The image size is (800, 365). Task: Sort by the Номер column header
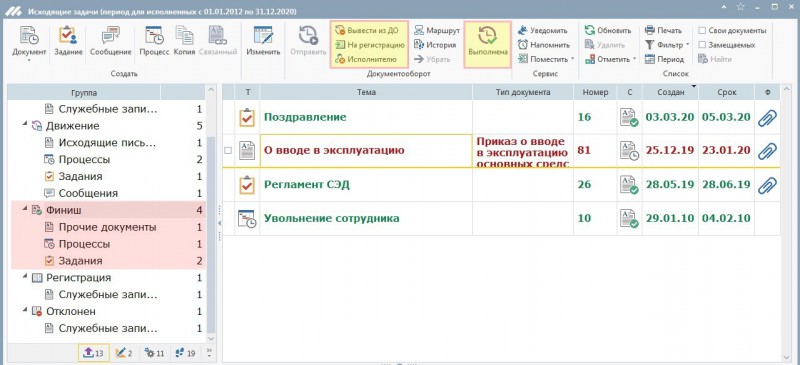(595, 92)
